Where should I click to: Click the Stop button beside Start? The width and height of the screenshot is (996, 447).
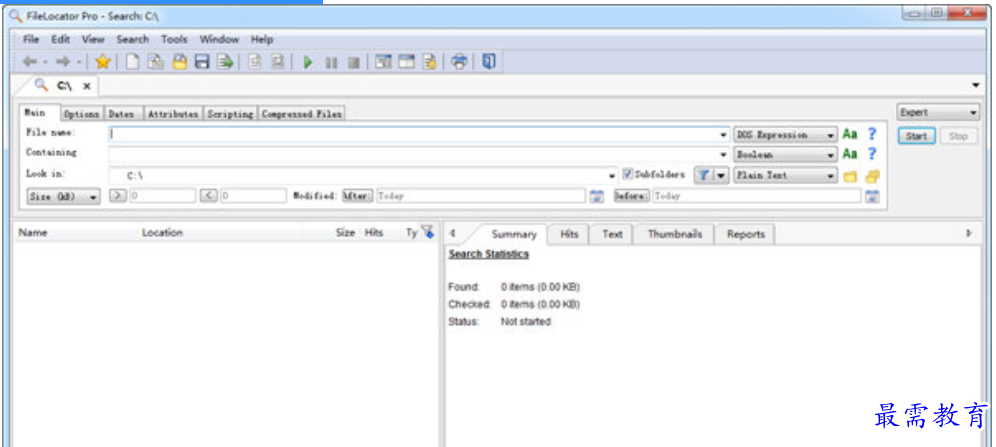958,136
